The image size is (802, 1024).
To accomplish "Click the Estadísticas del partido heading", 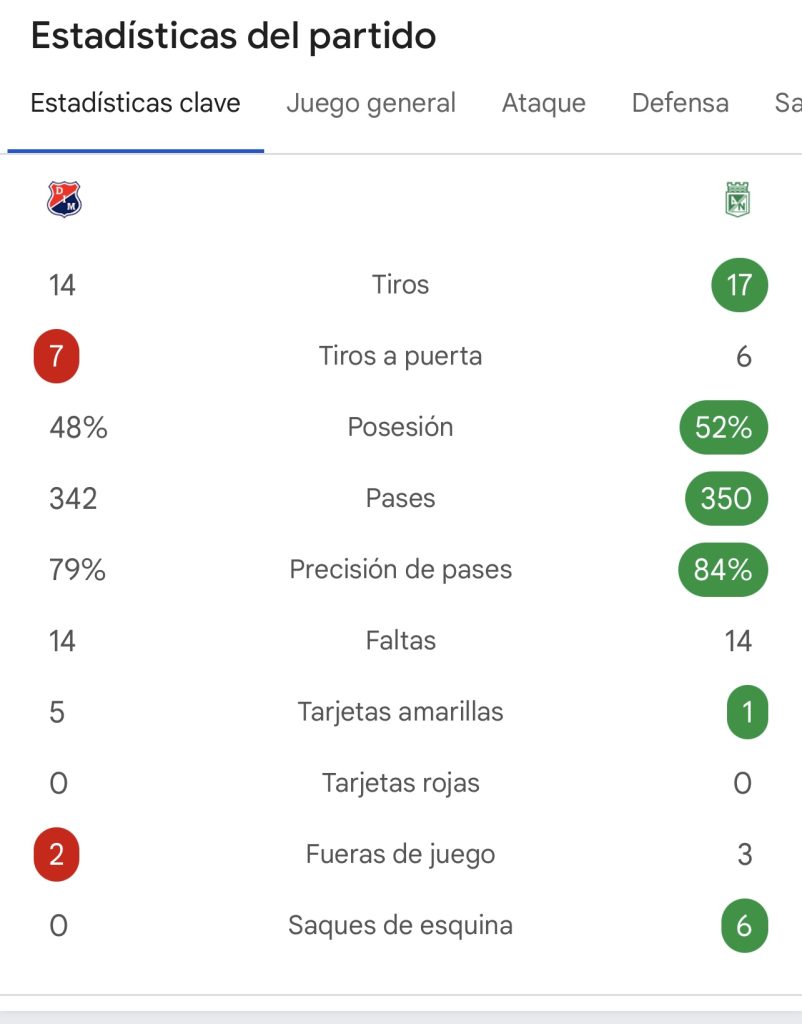I will pos(233,36).
